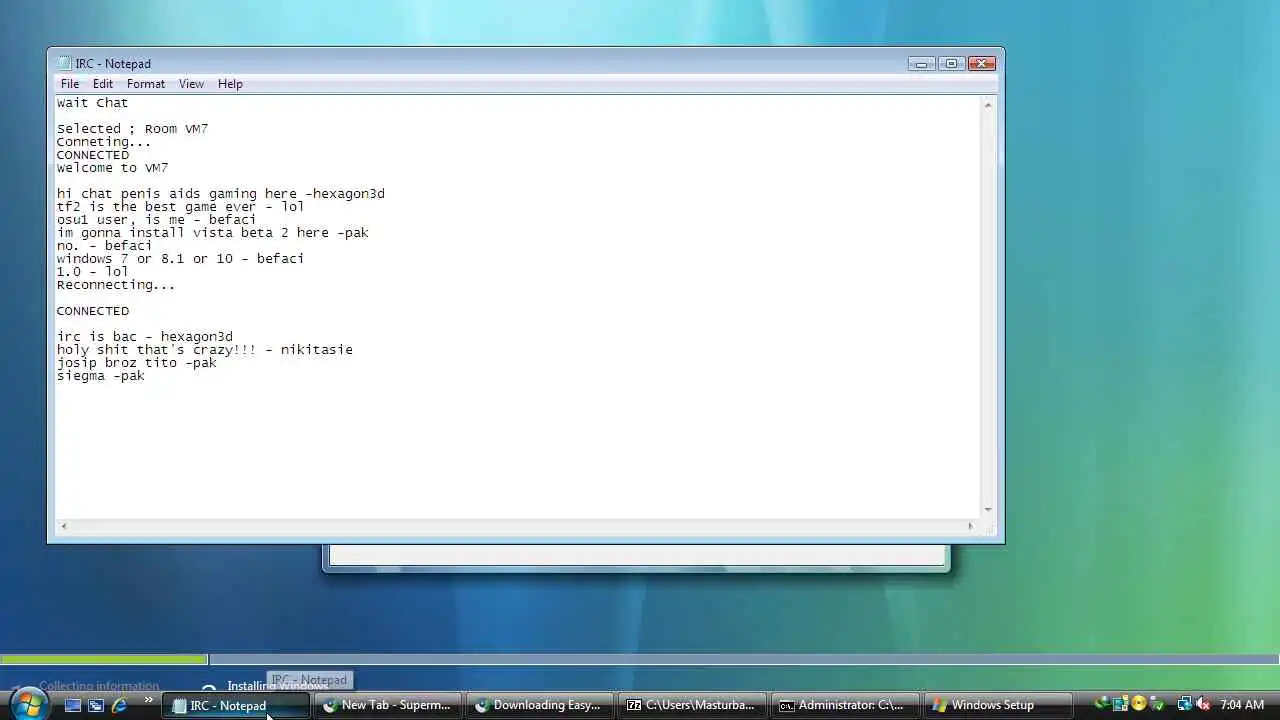Click the Safely Remove Hardware tray icon

[x=1158, y=704]
